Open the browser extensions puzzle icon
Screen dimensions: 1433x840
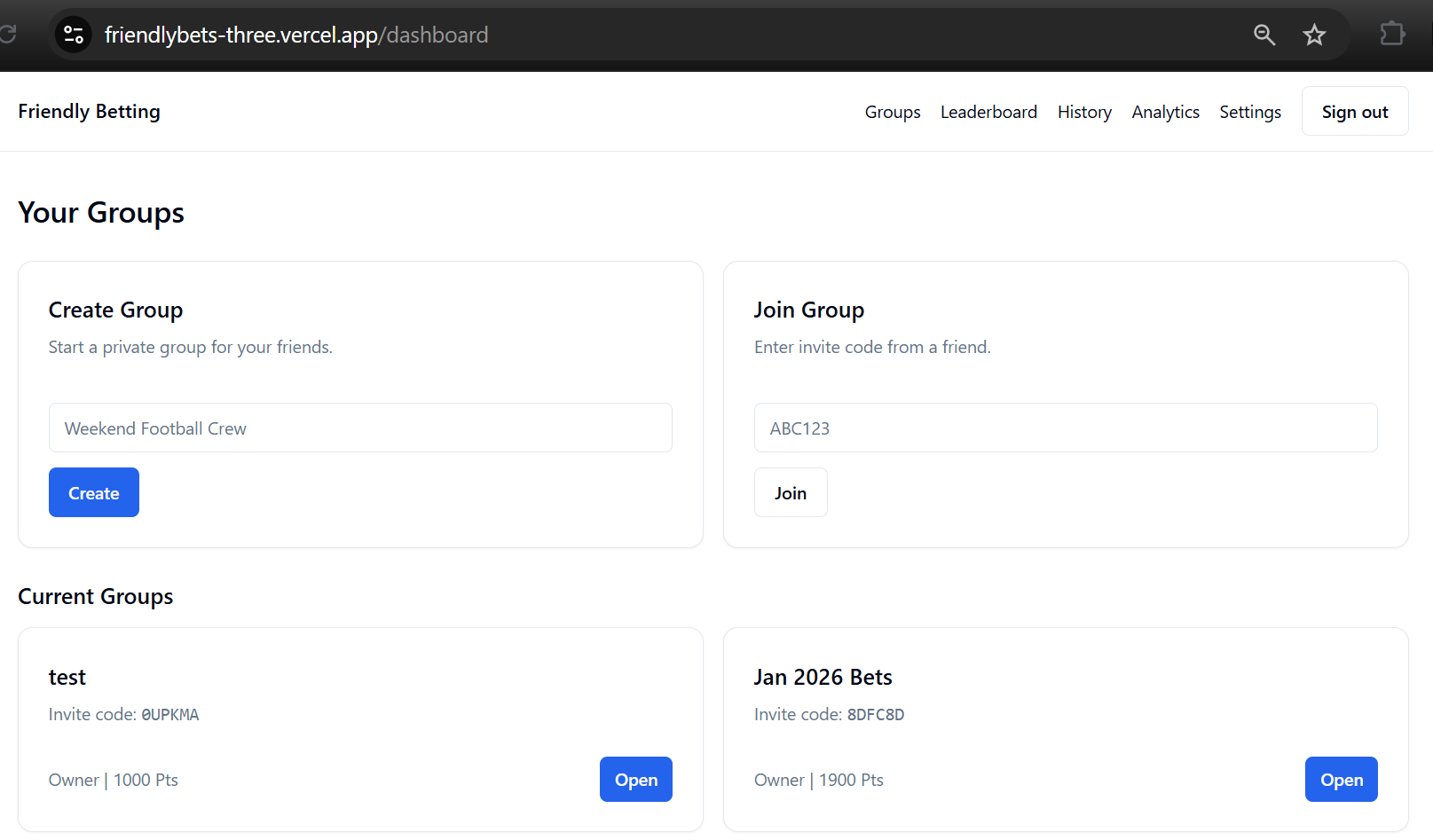point(1391,35)
